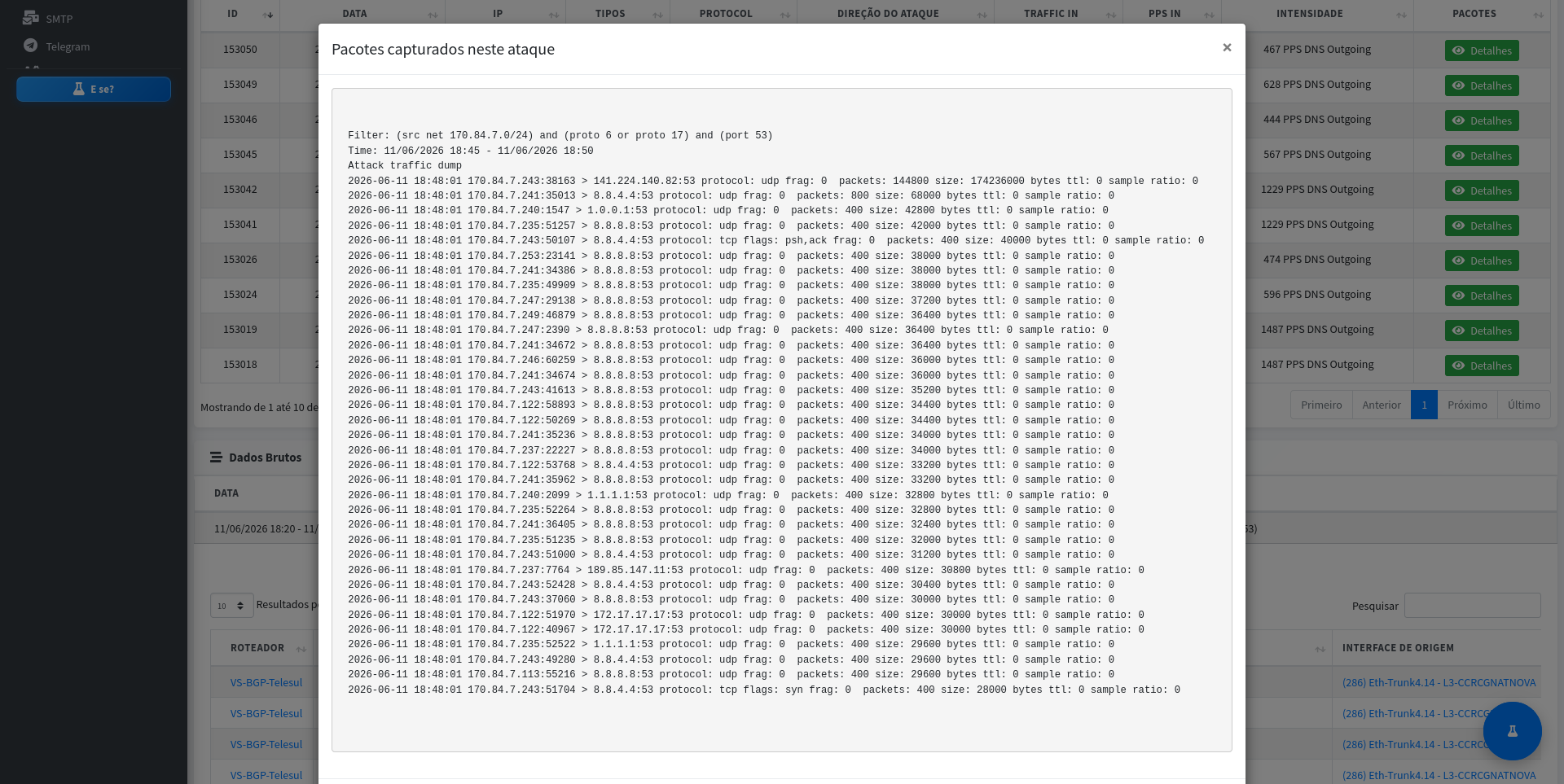Open first VS-BGP-Telesul router link

coord(266,682)
